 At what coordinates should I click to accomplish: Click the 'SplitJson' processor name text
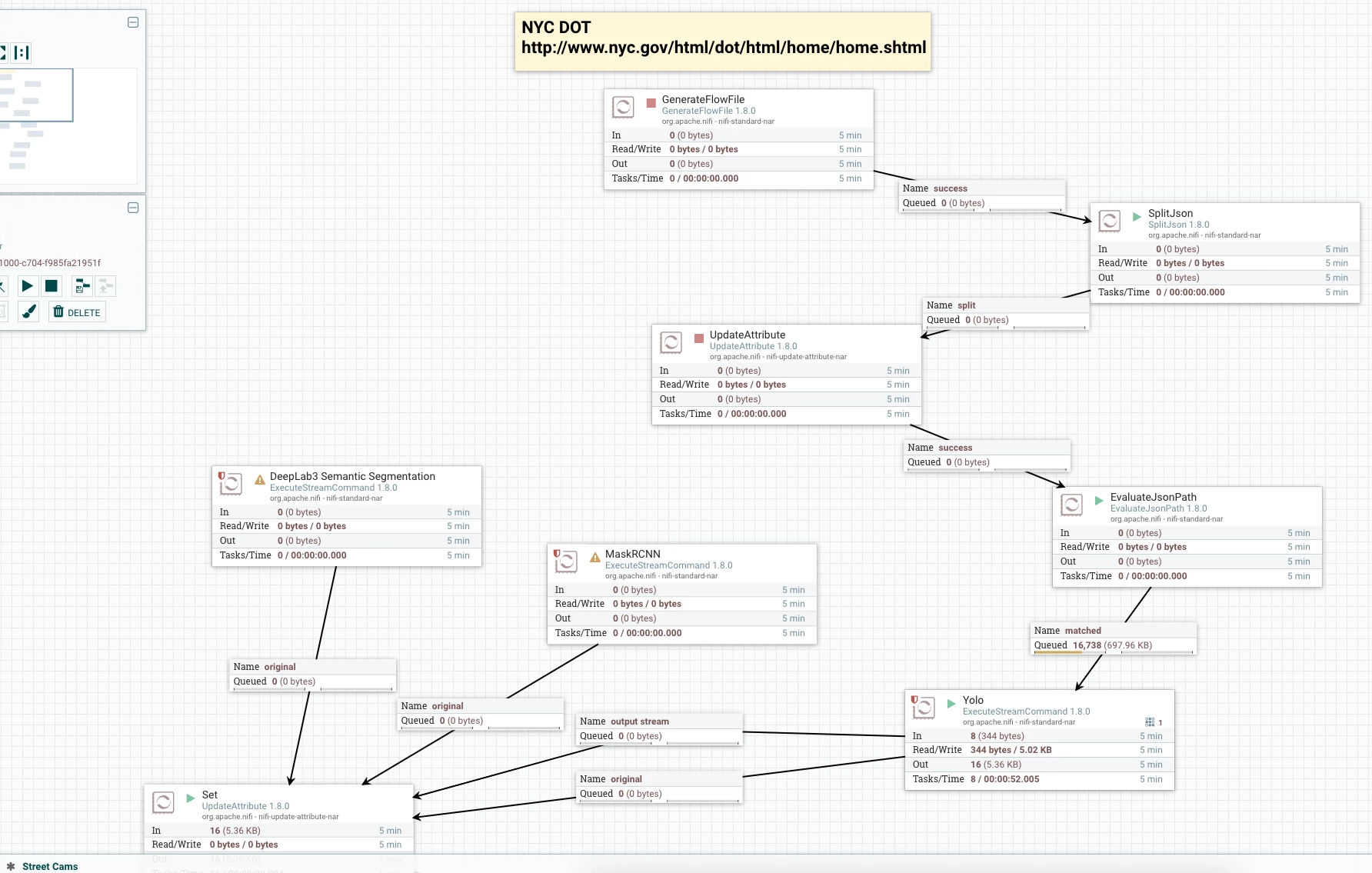(1171, 213)
